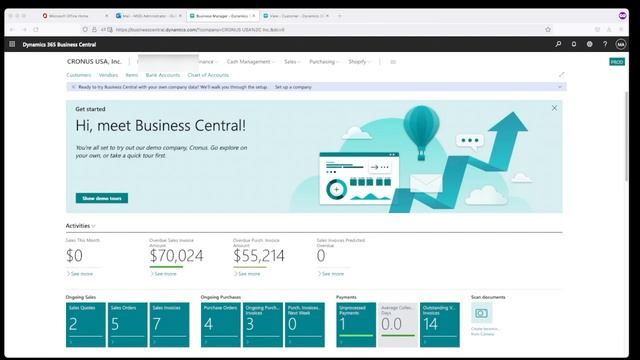Open the Ongoing Purch. Invoices tile
Viewport: 640px width, 360px height.
click(263, 325)
